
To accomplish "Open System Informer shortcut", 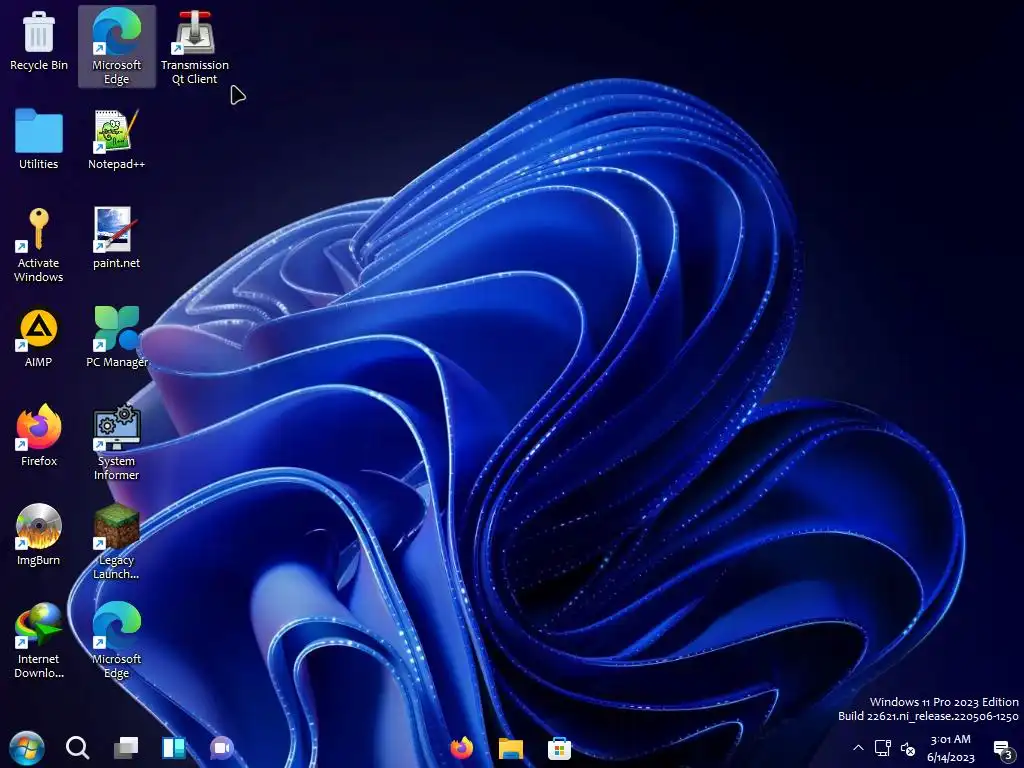I will coord(116,443).
